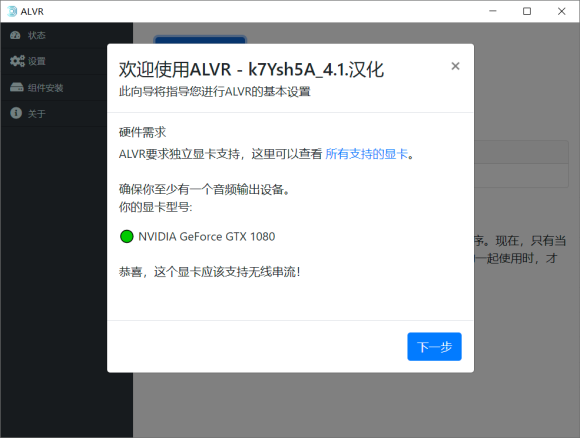Click the drive icon beside 组件安装
This screenshot has width=580, height=438.
point(17,87)
